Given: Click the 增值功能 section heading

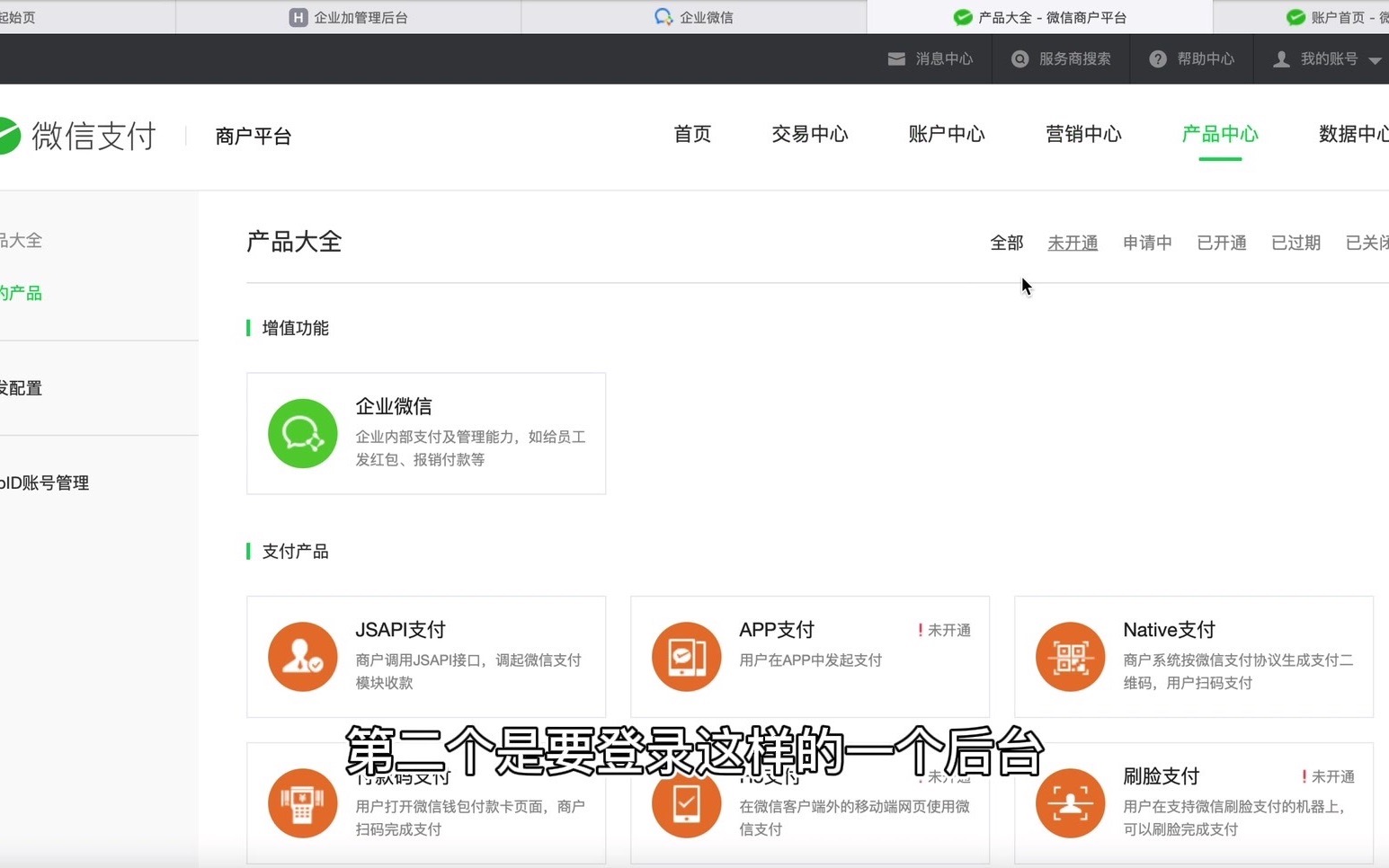Looking at the screenshot, I should 295,328.
